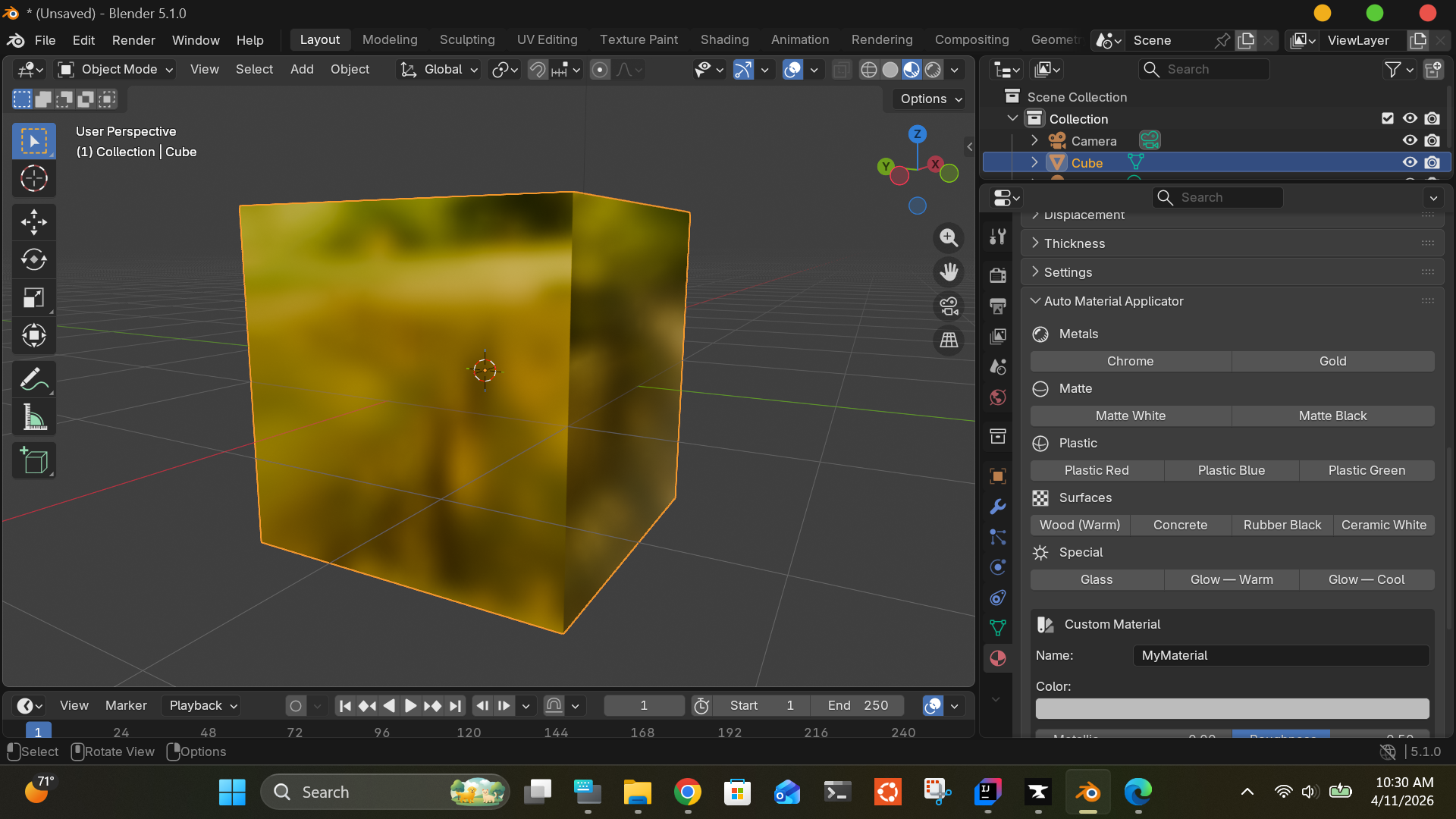The width and height of the screenshot is (1456, 819).
Task: Click the custom material Color swatch
Action: coord(1232,708)
